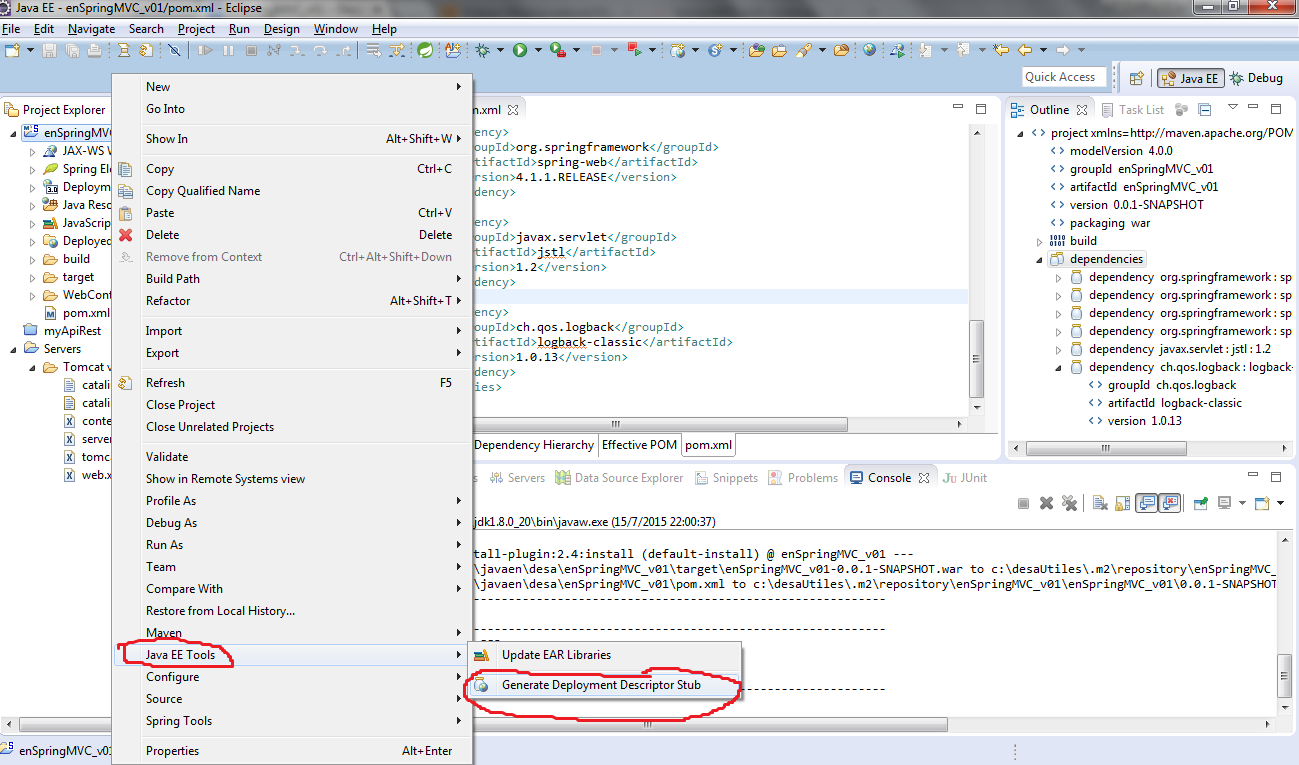Viewport: 1299px width, 765px height.
Task: Click the Skip All Breakpoints icon
Action: (x=174, y=50)
